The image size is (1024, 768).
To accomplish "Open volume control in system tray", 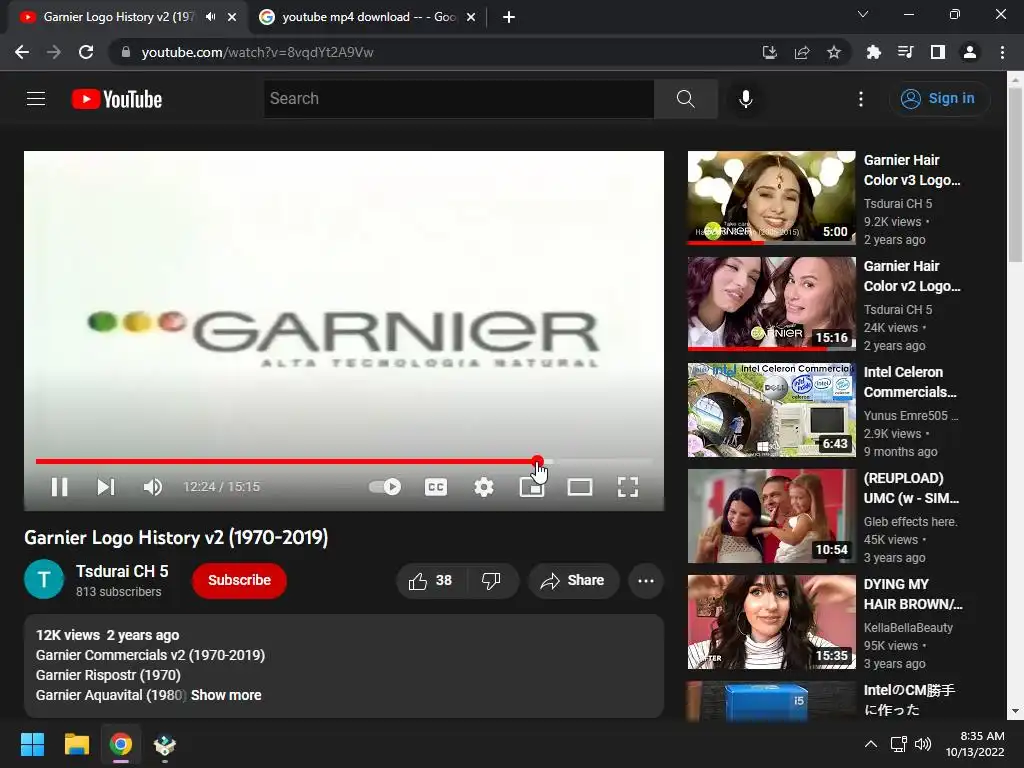I will [923, 744].
